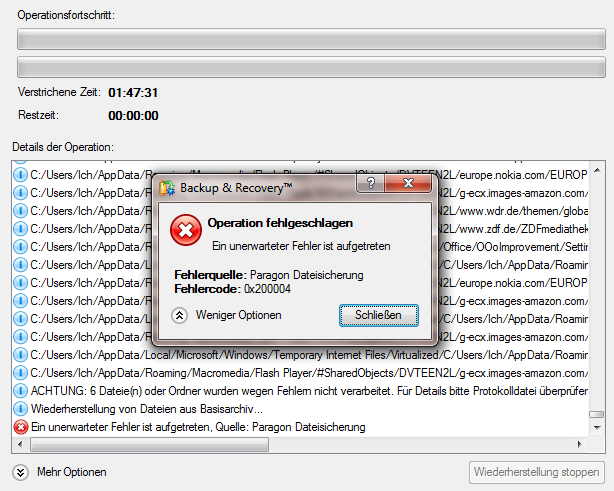
Task: Click info icon of Wiederherstellung von Dateien row
Action: tap(20, 409)
